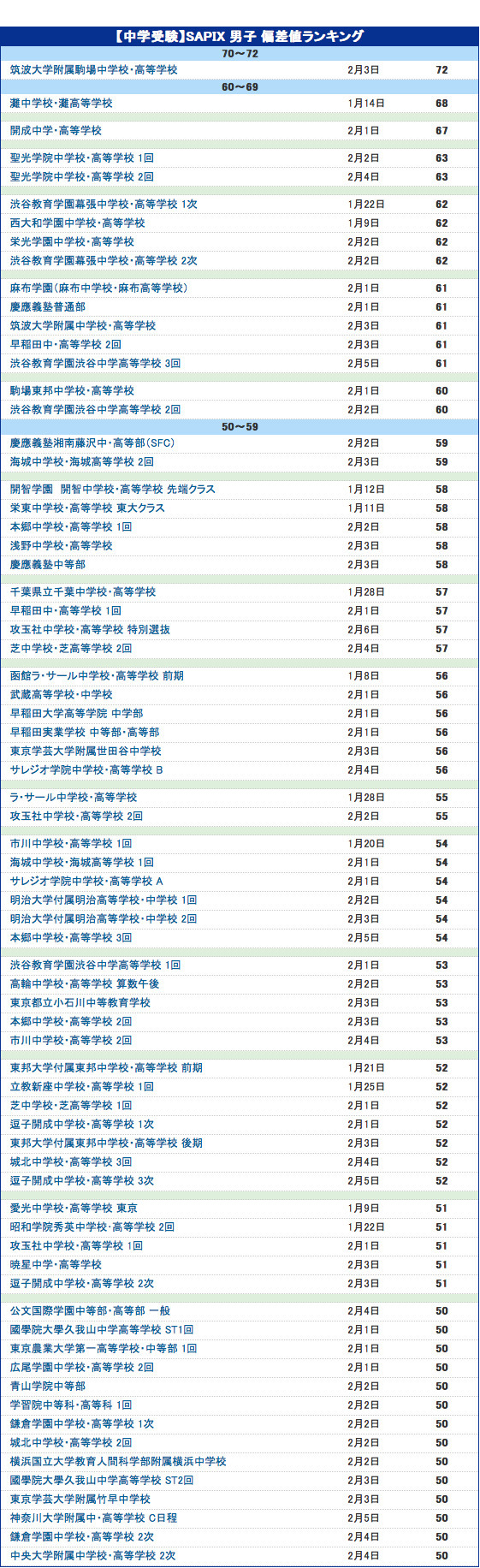Image resolution: width=480 pixels, height=1568 pixels.
Task: Click 聖光学院中学校・高等学校 1回 link
Action: [82, 157]
